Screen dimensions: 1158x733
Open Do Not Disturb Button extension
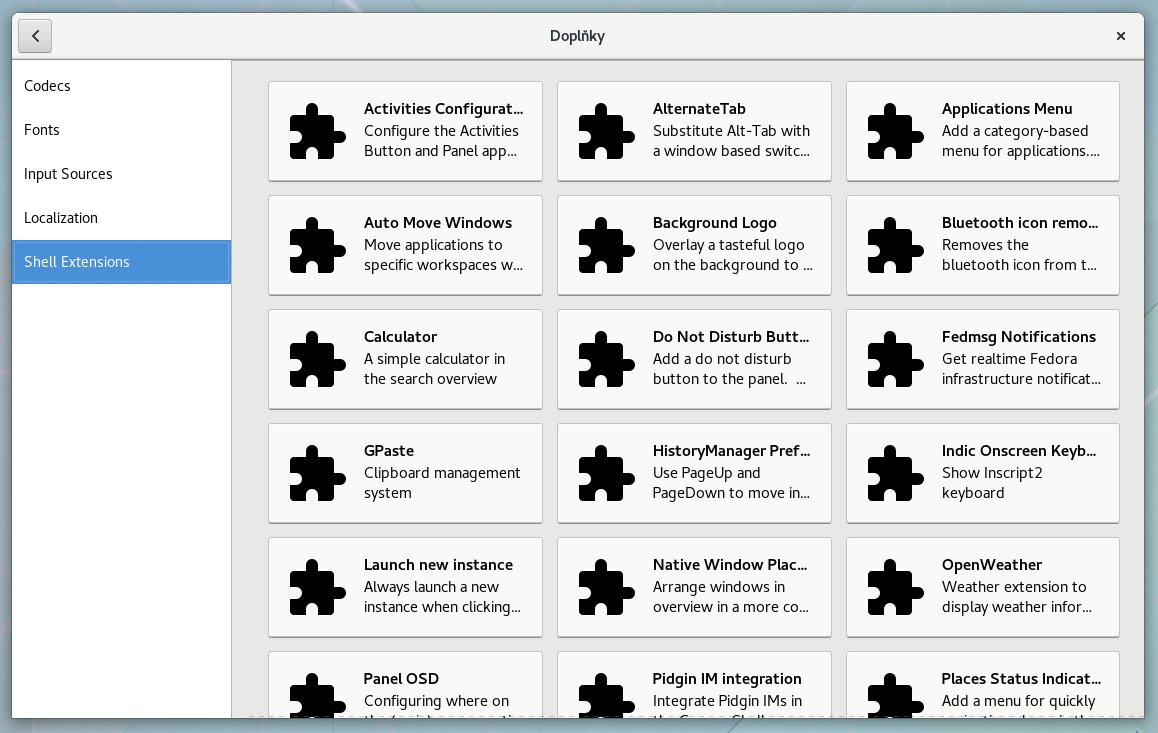tap(694, 359)
